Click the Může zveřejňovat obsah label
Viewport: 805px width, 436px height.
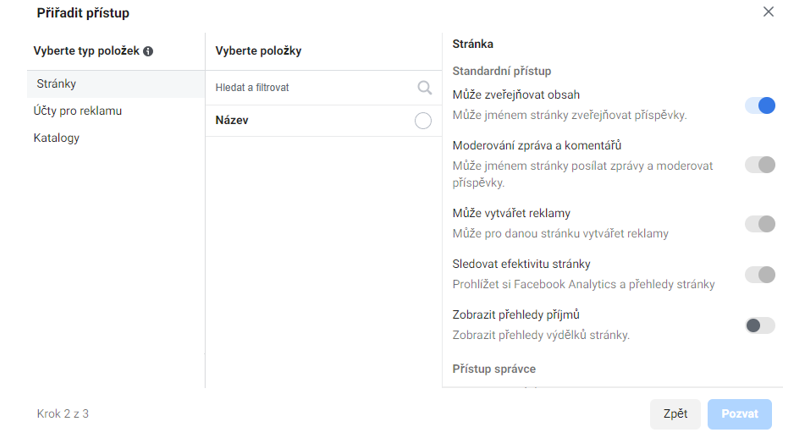point(516,95)
